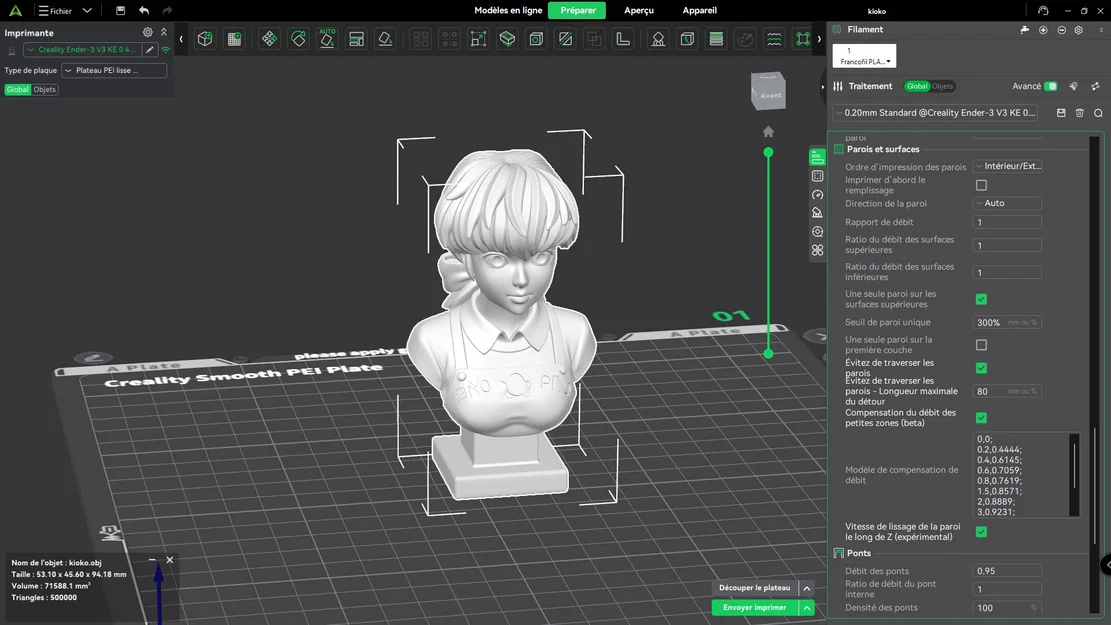
Task: Show more toolbar tools with the right arrow
Action: 819,39
